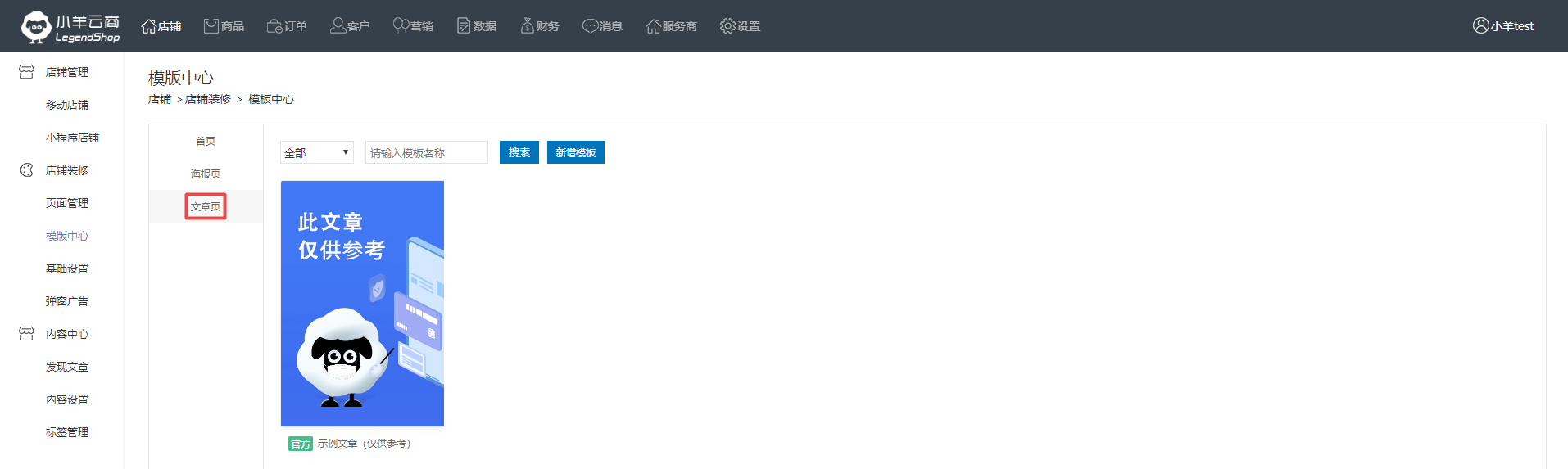Open the 店铺 shop icon in top nav
Viewport: 1568px width, 469px height.
pos(149,26)
